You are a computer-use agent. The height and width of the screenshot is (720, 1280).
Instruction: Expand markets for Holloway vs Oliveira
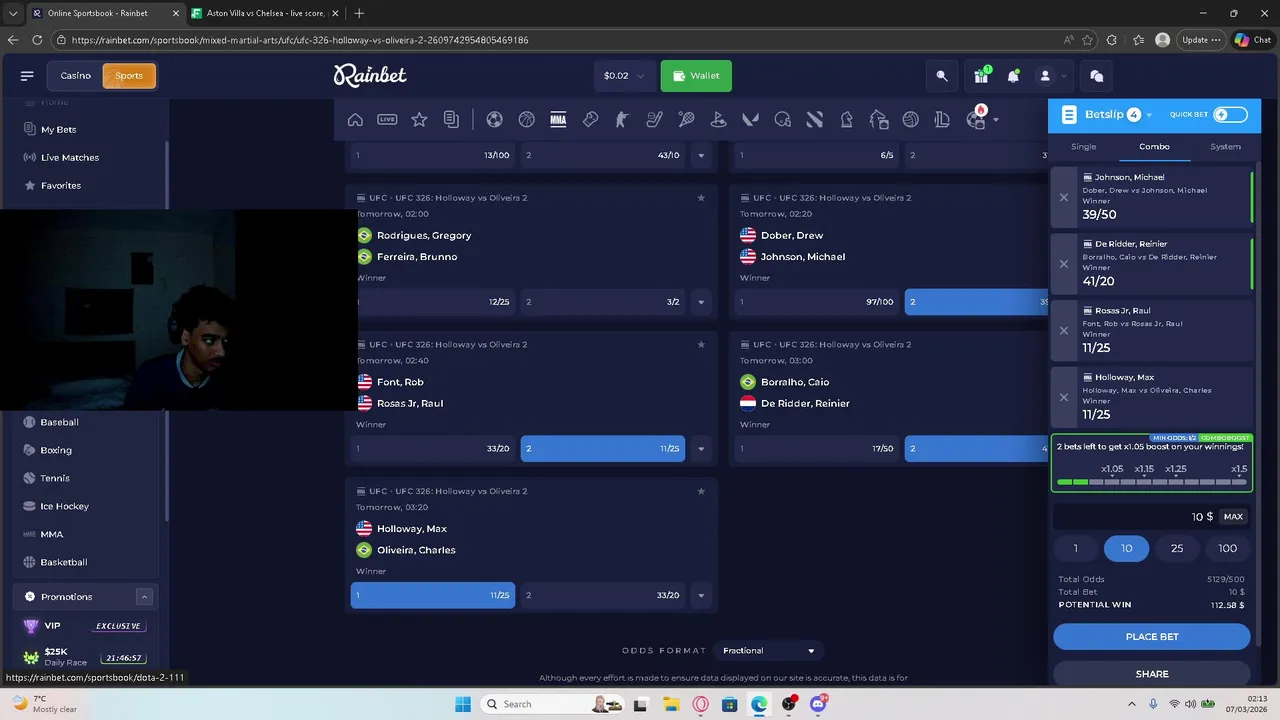701,596
